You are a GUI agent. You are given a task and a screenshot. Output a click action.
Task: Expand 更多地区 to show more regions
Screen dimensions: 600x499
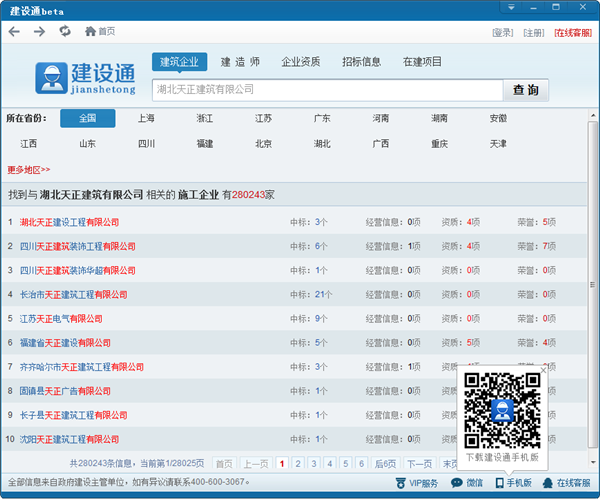pos(29,169)
